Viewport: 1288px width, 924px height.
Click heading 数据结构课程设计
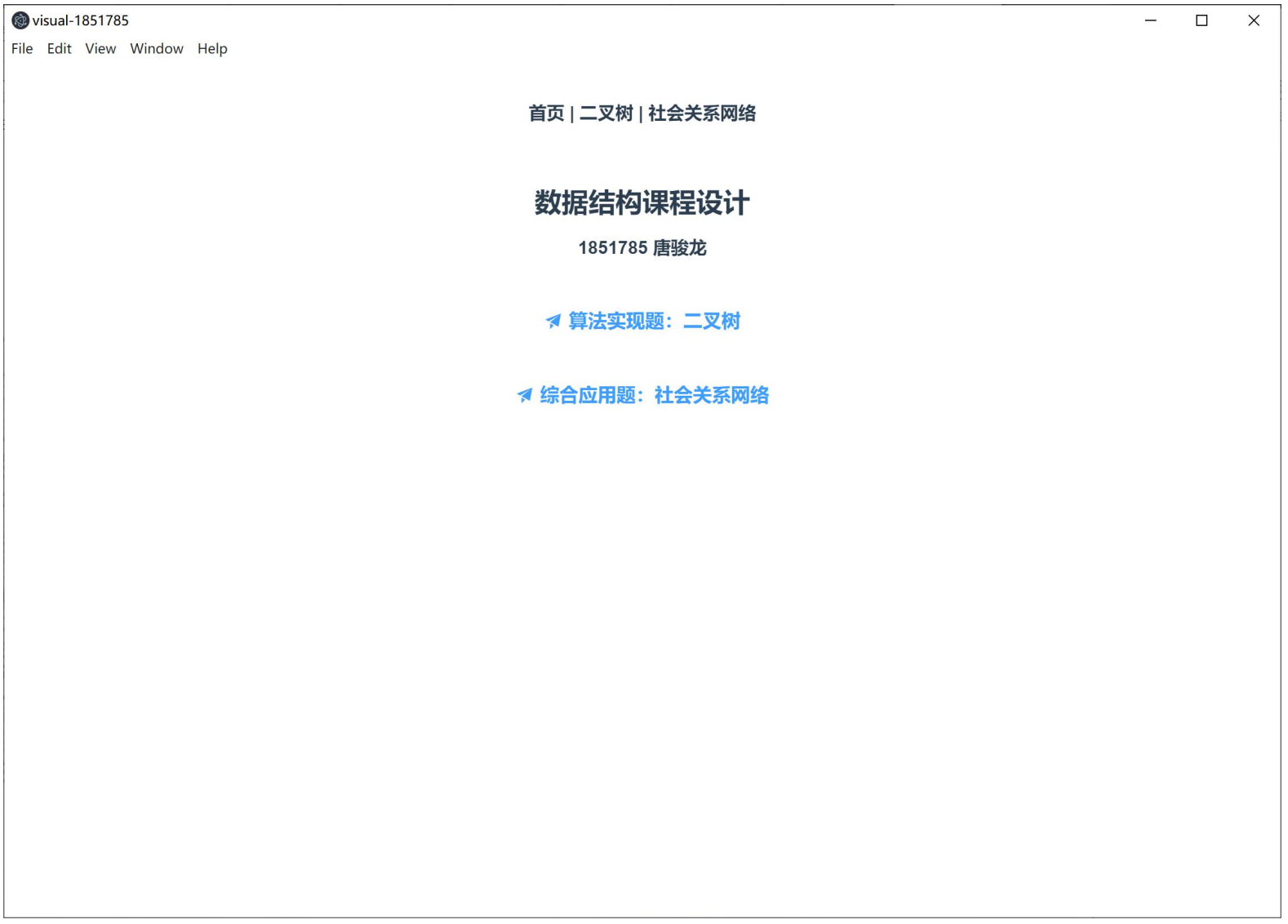click(642, 203)
